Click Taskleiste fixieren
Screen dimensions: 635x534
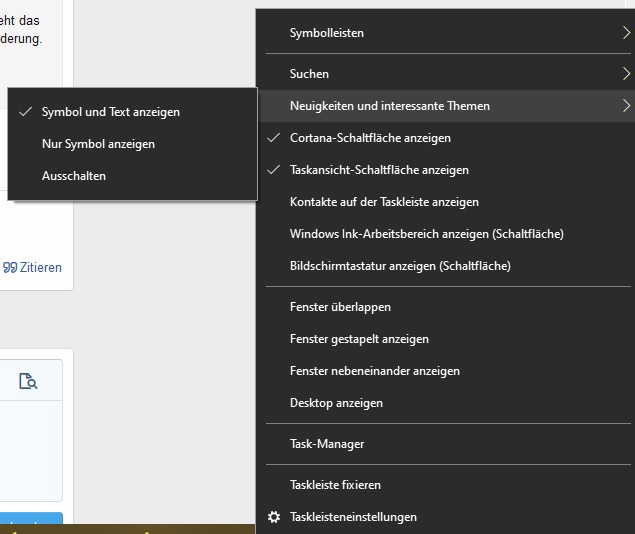pyautogui.click(x=335, y=485)
